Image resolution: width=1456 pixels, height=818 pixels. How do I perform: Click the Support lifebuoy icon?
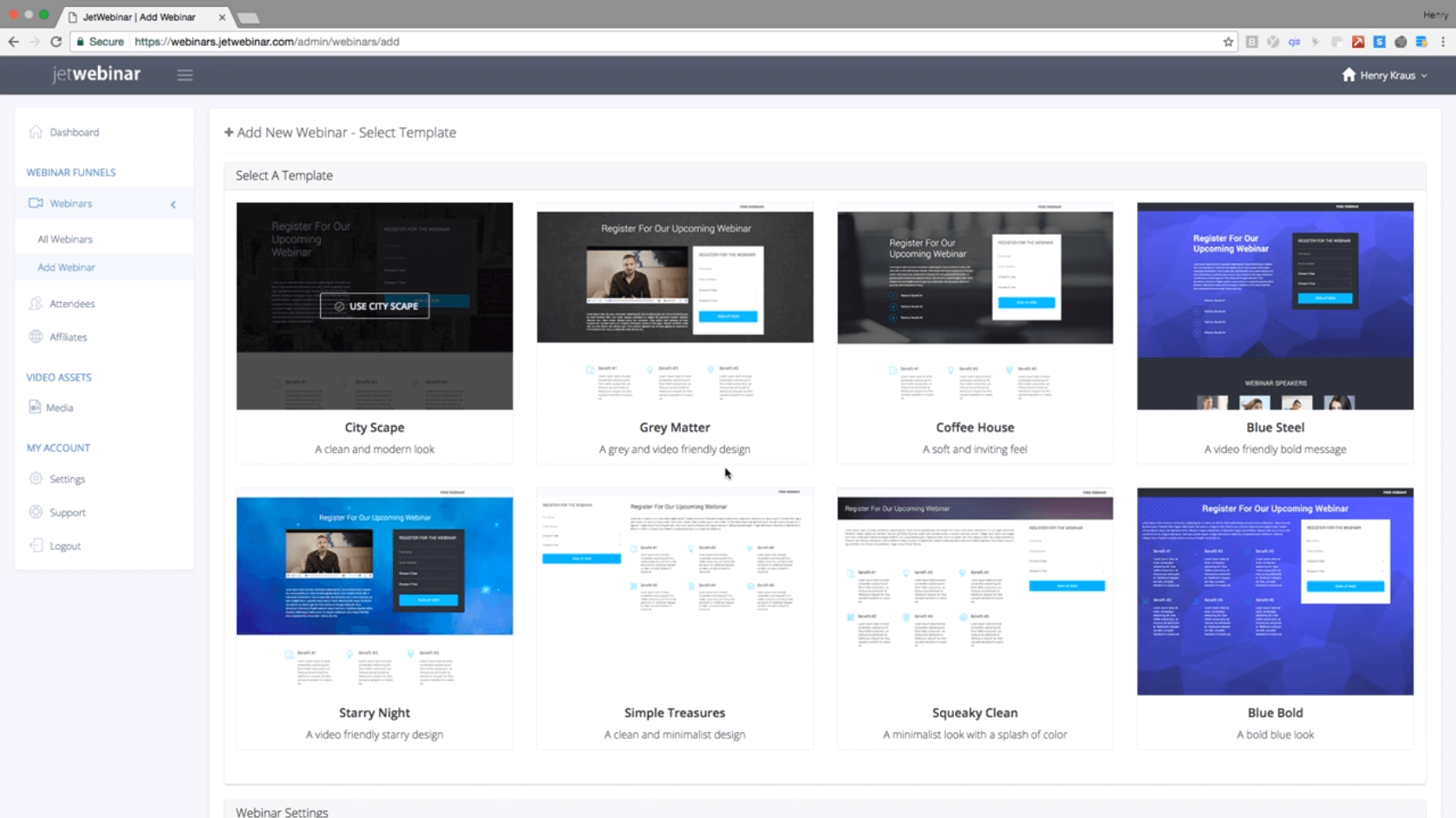(36, 512)
